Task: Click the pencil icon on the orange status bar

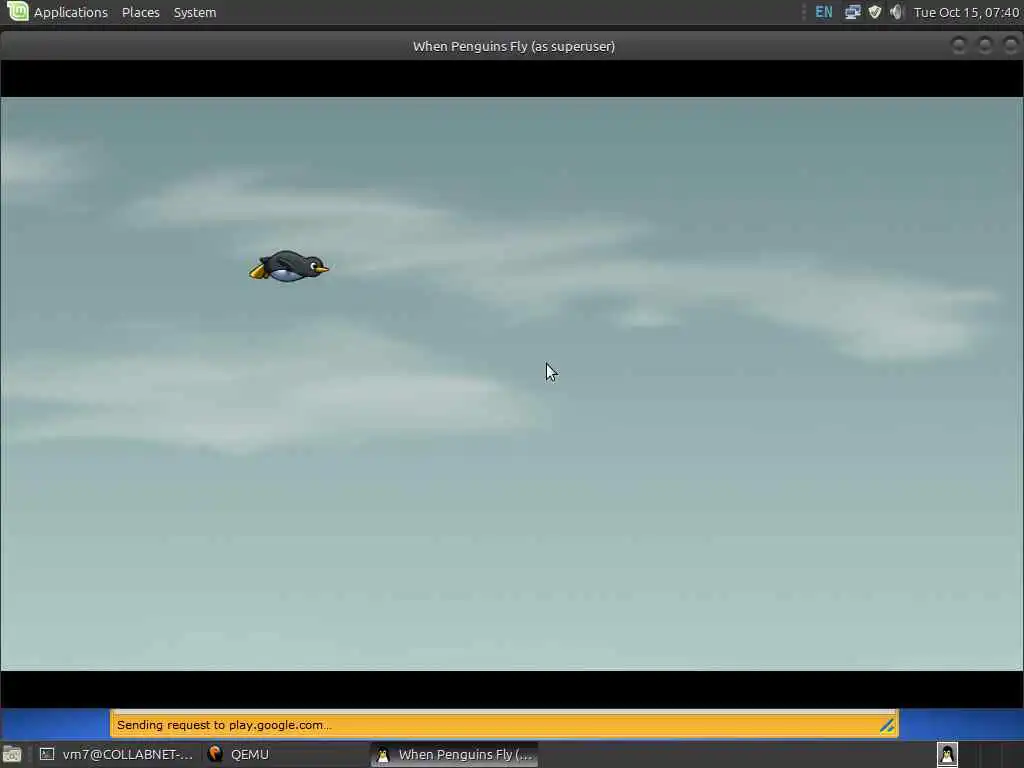Action: (886, 725)
